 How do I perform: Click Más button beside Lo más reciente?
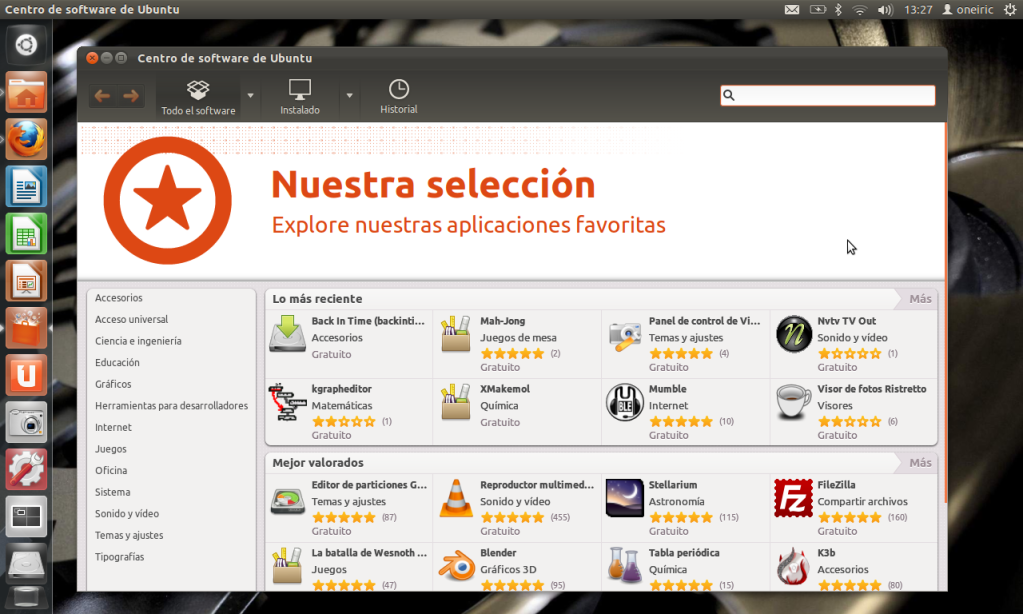pyautogui.click(x=920, y=299)
